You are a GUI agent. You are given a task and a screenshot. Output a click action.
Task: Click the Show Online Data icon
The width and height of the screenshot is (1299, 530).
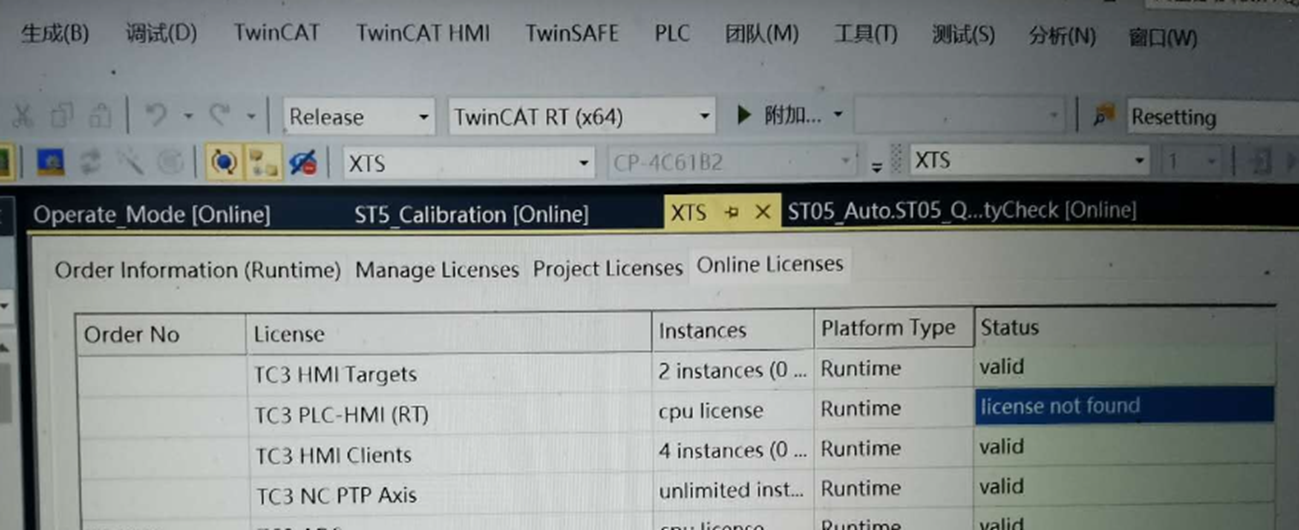(x=263, y=162)
